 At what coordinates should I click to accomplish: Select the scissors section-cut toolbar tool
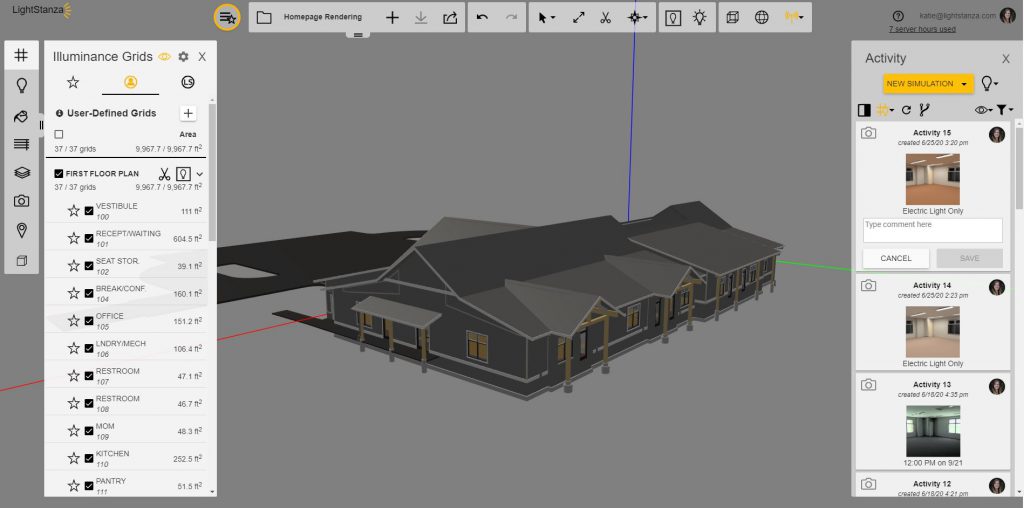pyautogui.click(x=606, y=18)
